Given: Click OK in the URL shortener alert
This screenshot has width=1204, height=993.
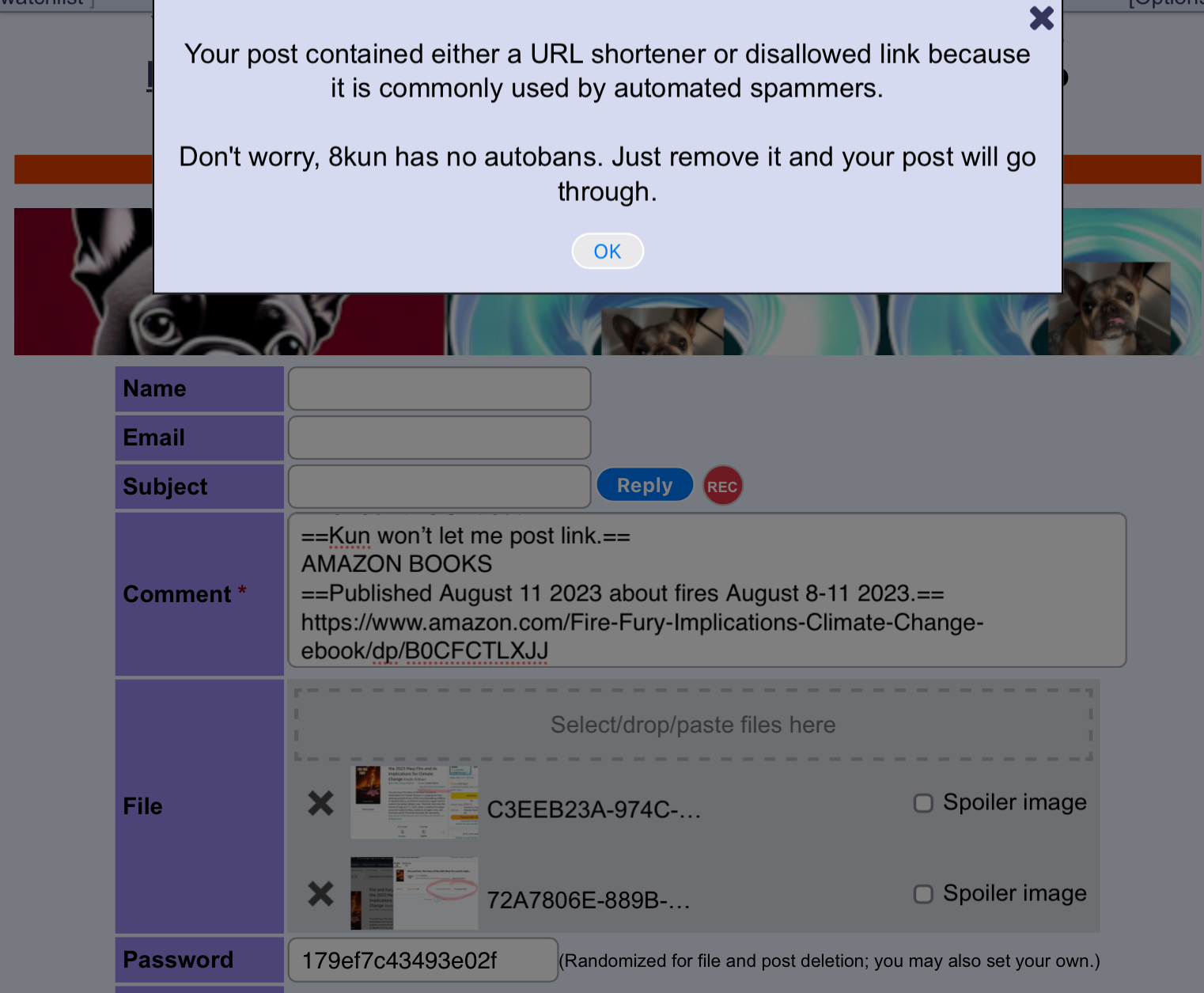Looking at the screenshot, I should tap(608, 251).
